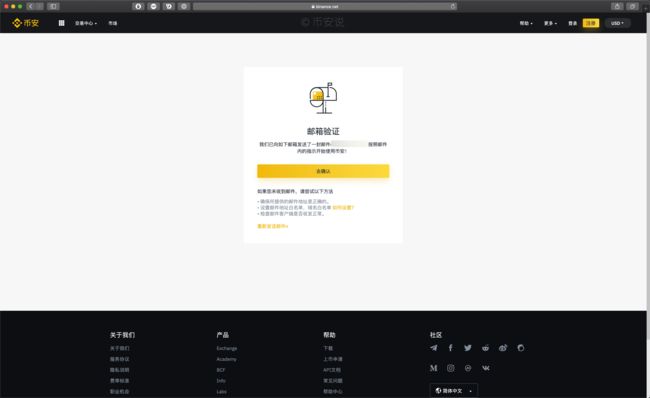The image size is (650, 398).
Task: Open the footer Academy link
Action: [226, 359]
